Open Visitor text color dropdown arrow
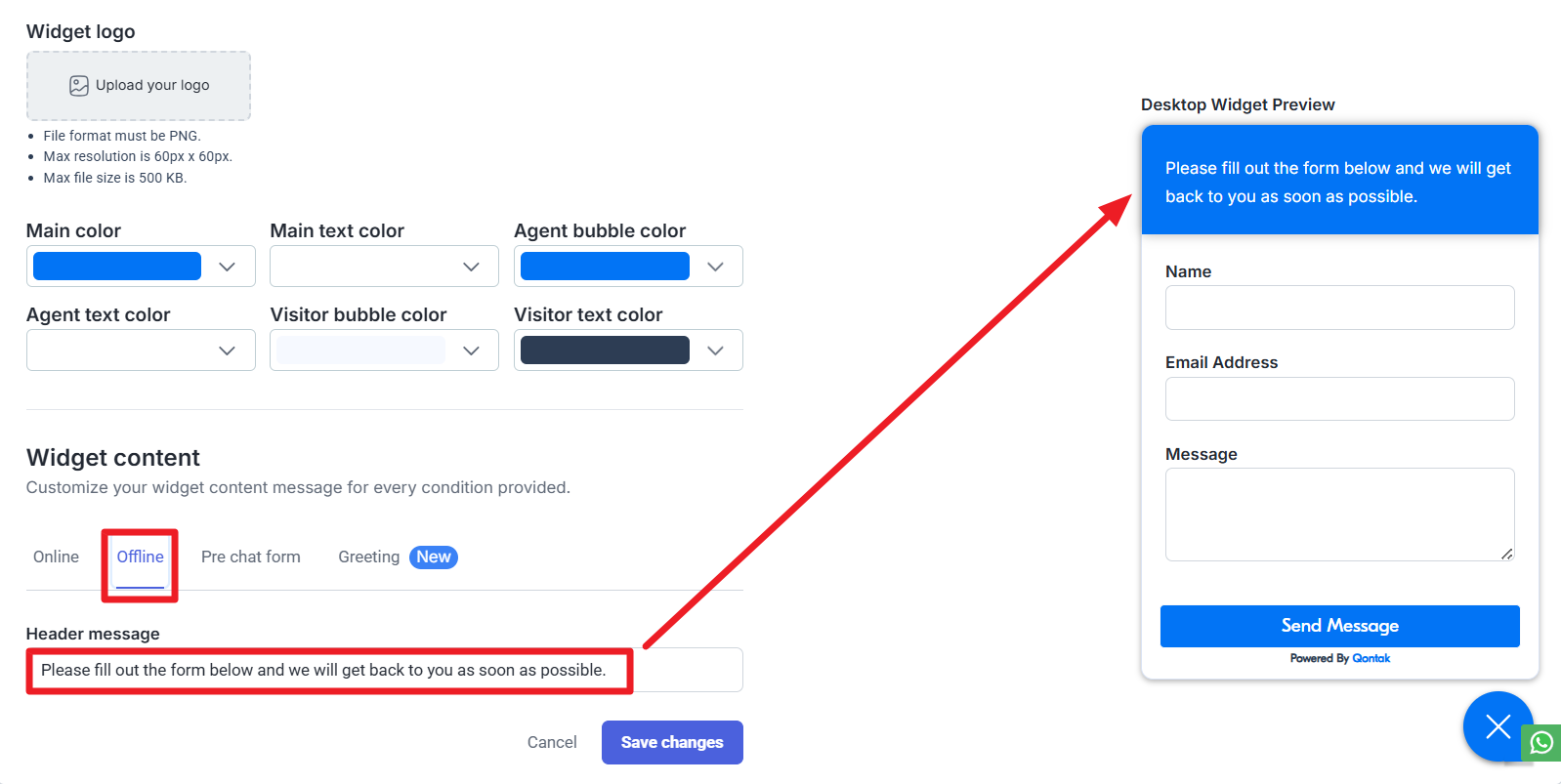This screenshot has width=1561, height=784. coord(715,351)
